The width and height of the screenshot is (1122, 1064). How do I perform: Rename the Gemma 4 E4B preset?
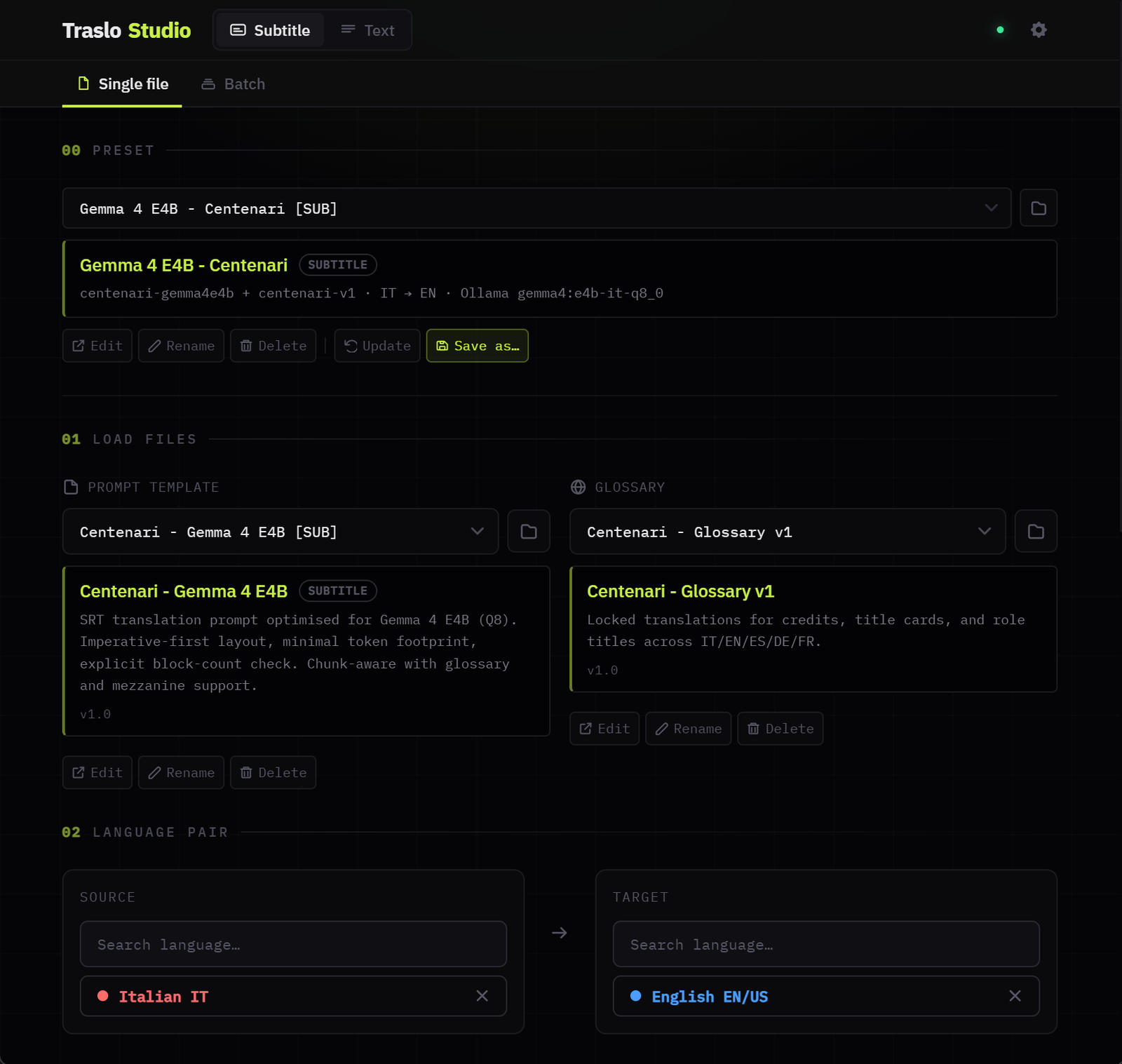[x=181, y=346]
